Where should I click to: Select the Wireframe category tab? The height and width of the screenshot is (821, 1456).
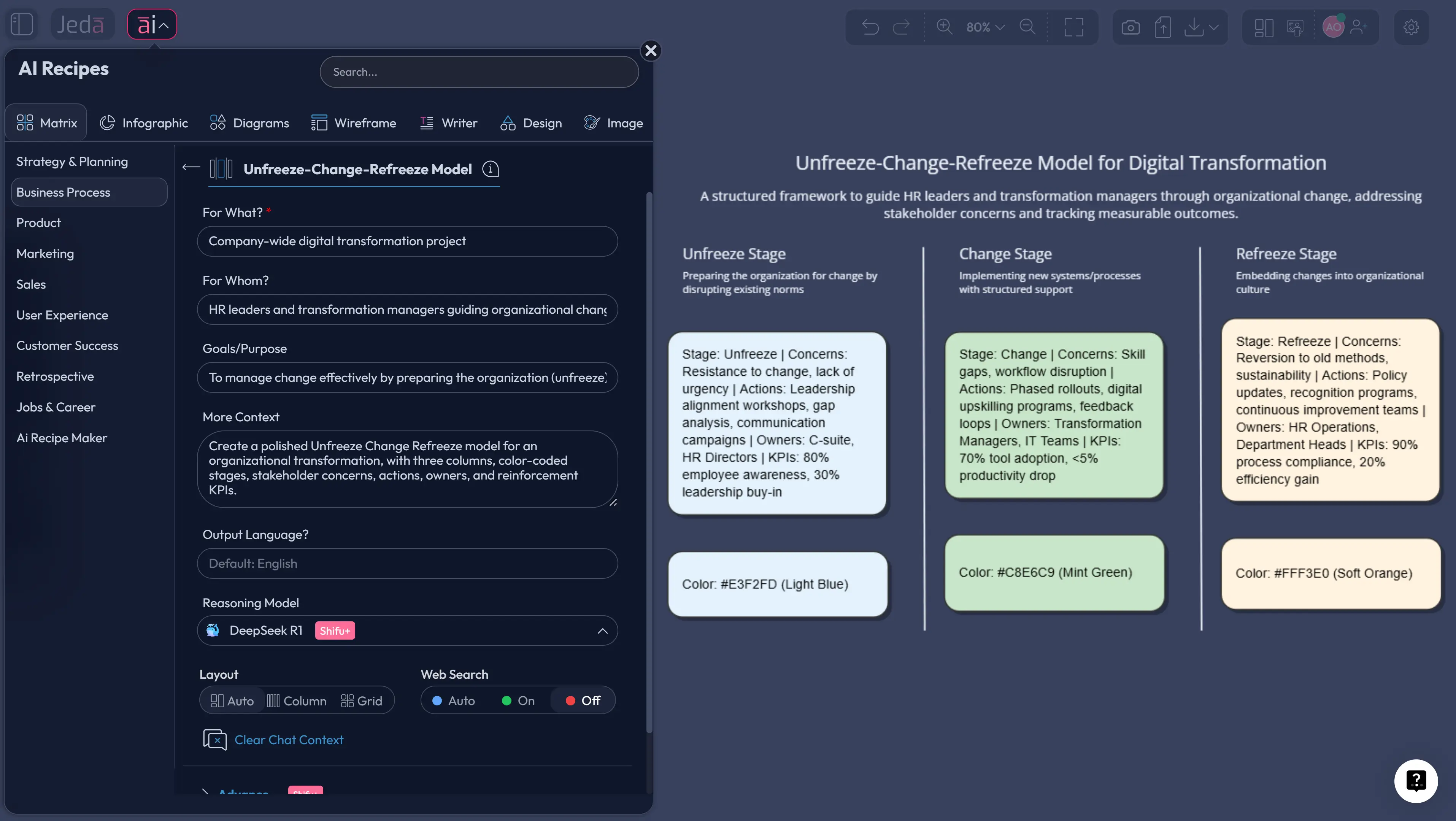click(354, 123)
